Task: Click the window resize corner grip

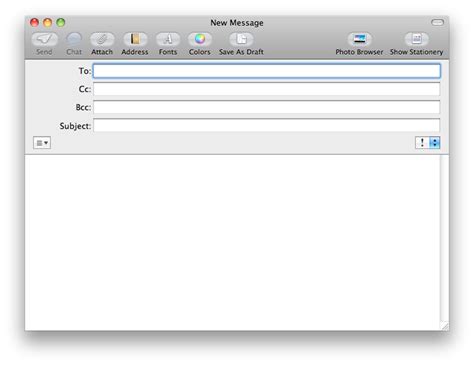Action: [444, 326]
